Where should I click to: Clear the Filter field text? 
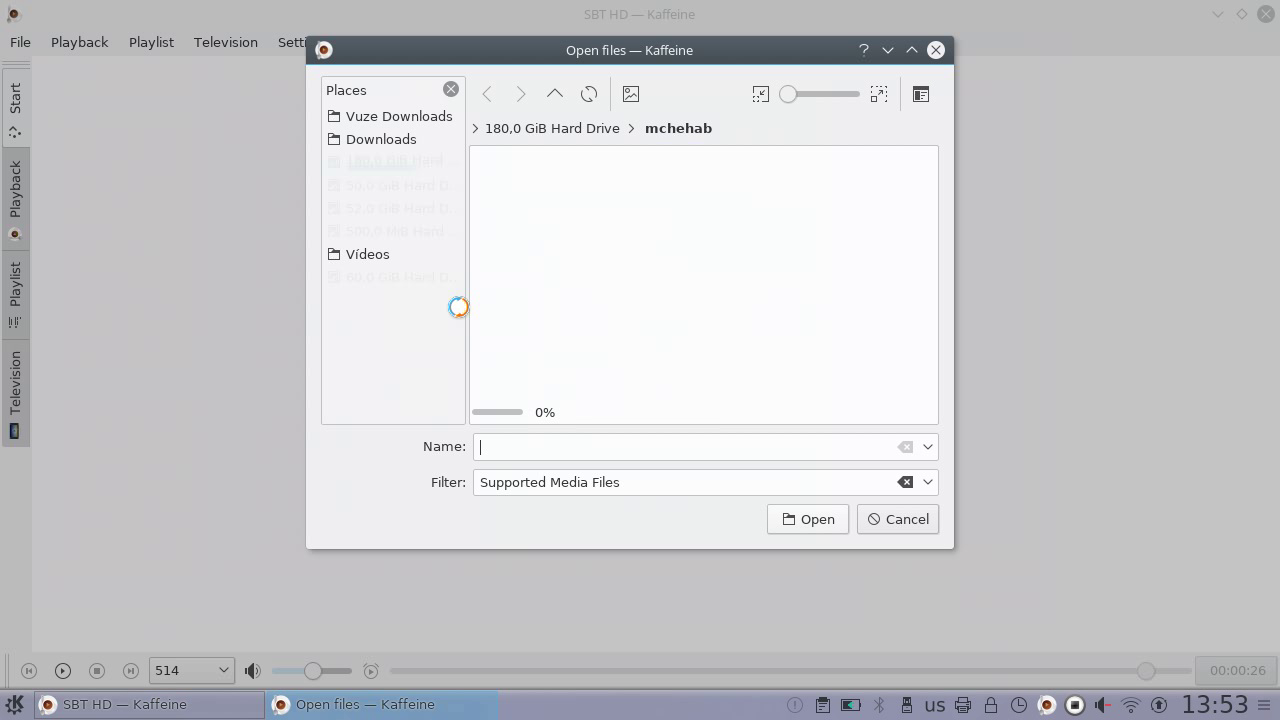click(905, 482)
